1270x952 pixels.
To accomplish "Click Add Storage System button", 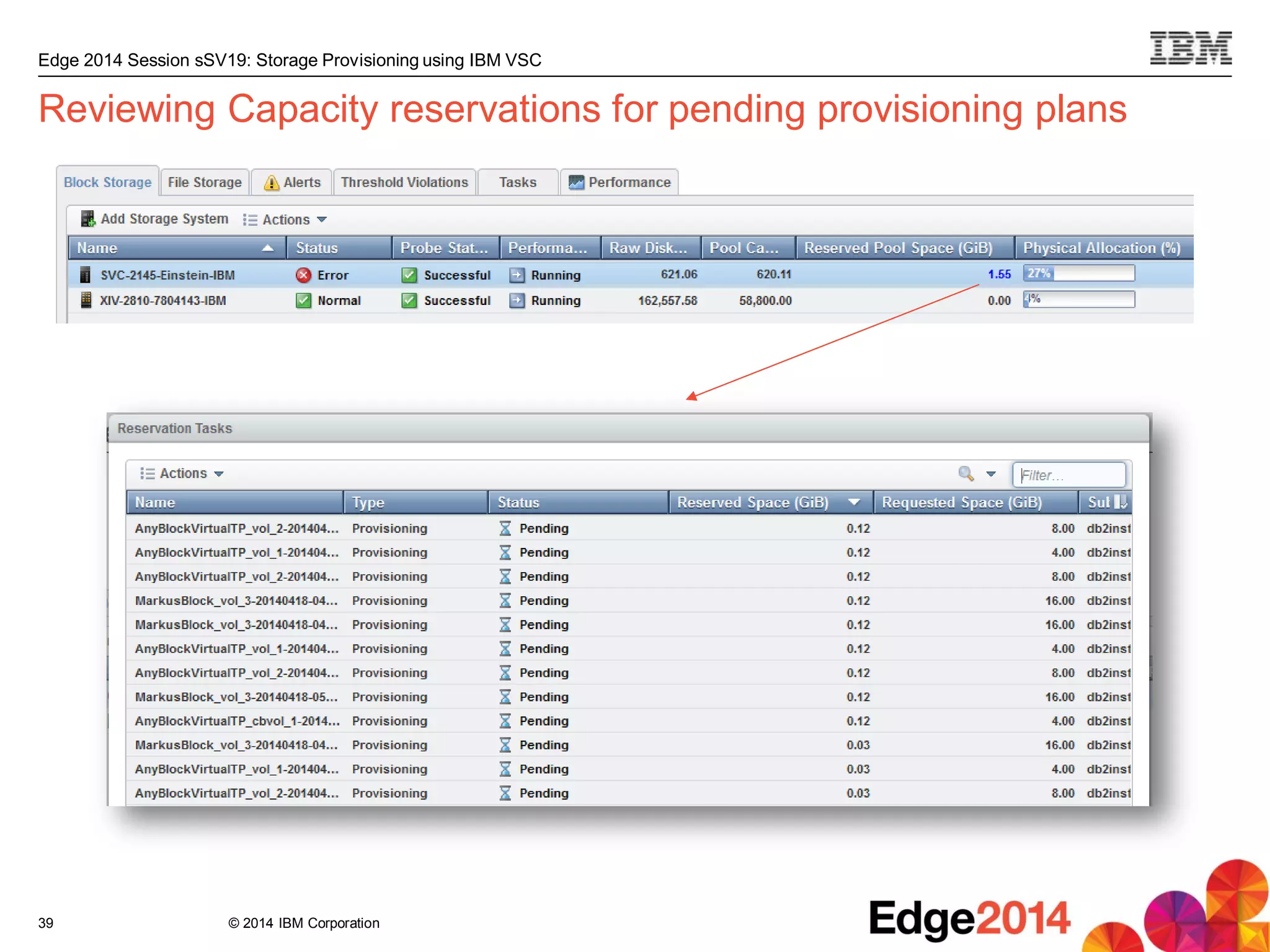I will (155, 219).
